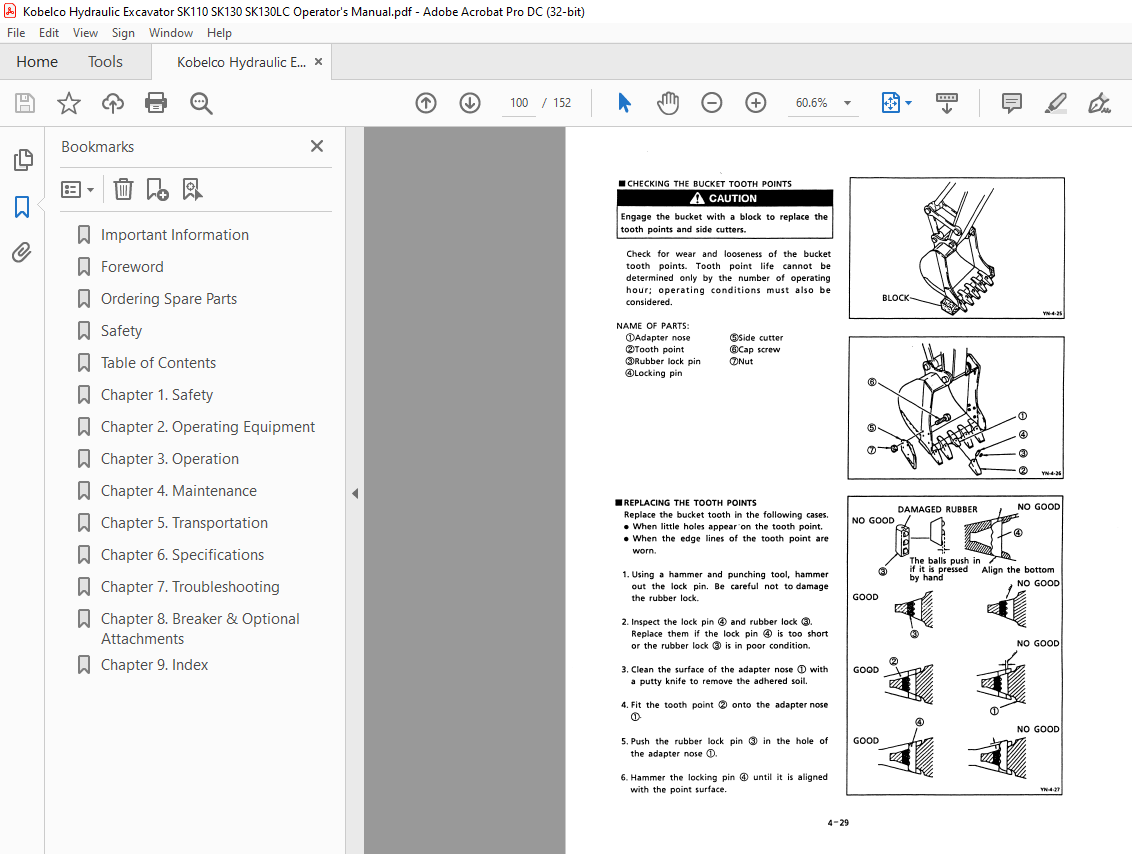Click the scrolling mode keyboard icon

(946, 103)
